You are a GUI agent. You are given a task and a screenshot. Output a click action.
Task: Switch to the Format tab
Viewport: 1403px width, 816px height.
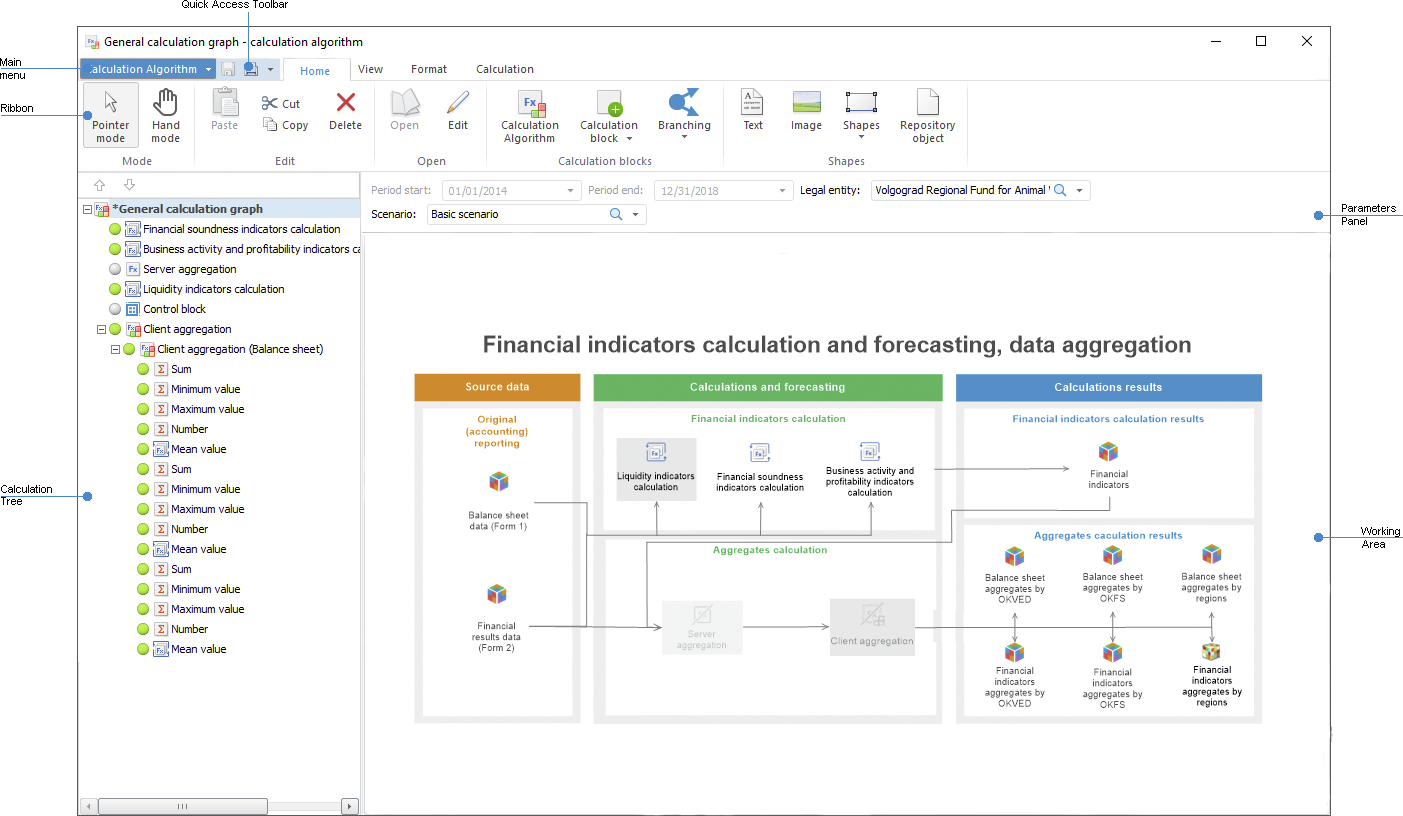429,69
